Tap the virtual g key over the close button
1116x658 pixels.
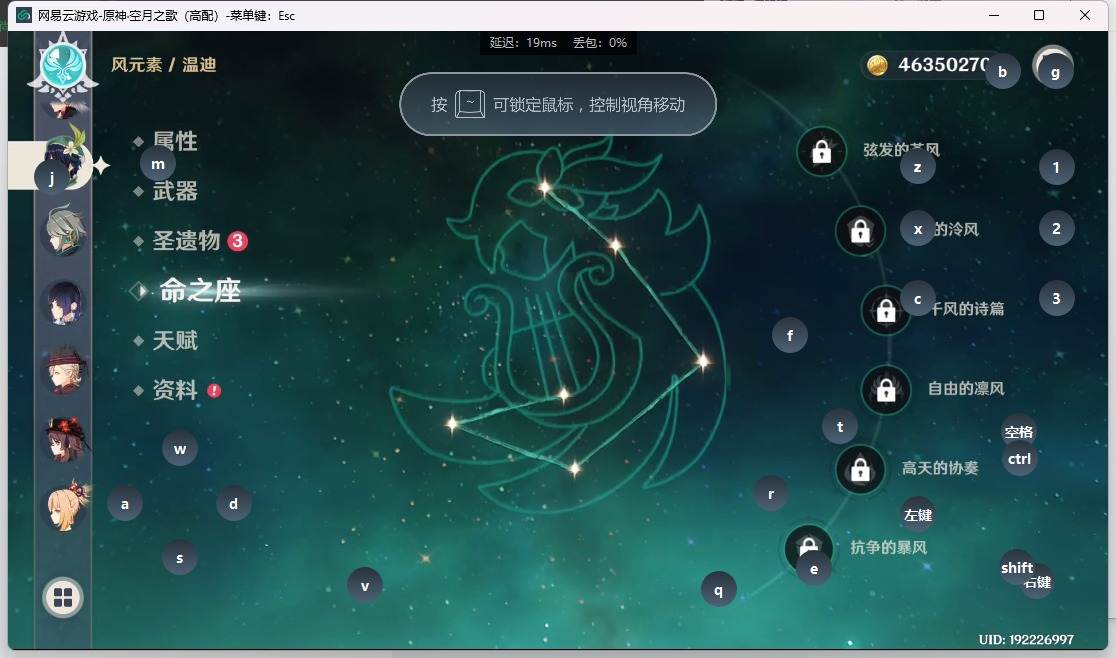pyautogui.click(x=1055, y=72)
